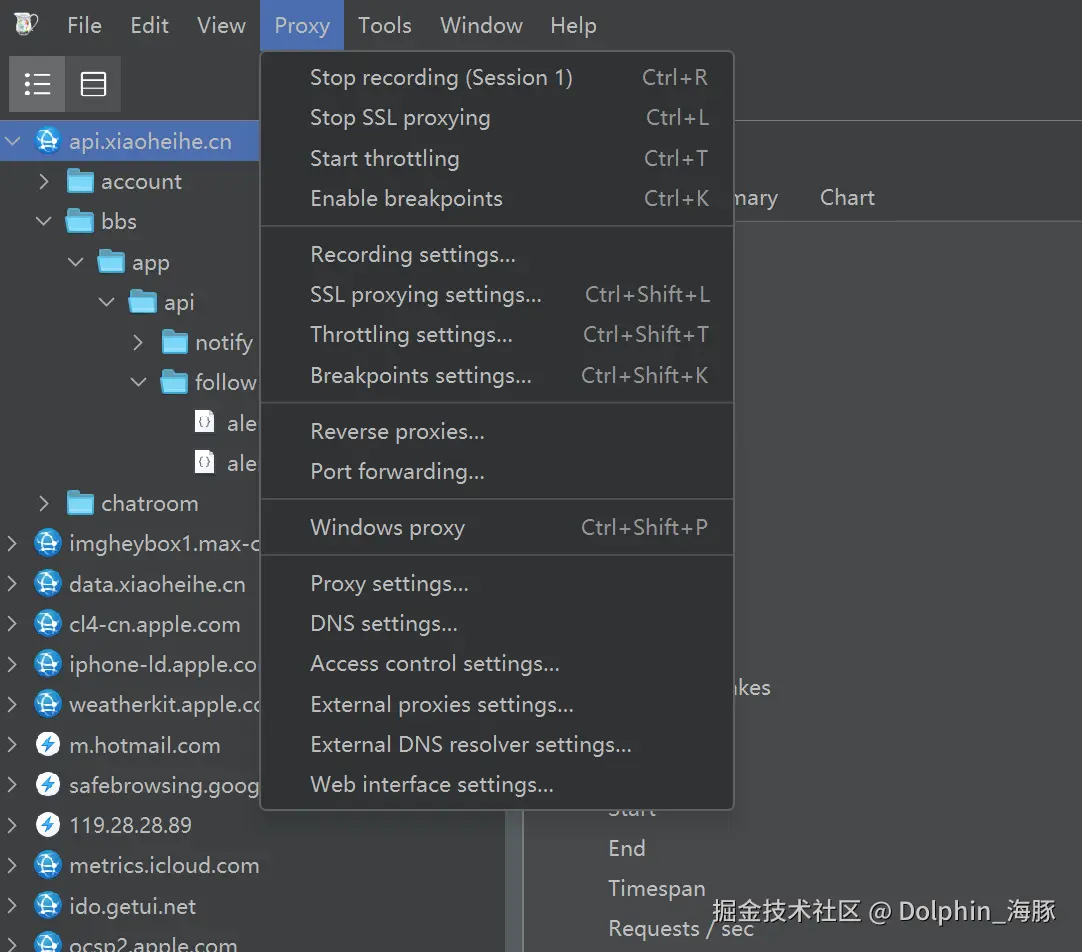Open Proxy settings...
The image size is (1082, 952).
point(497,584)
